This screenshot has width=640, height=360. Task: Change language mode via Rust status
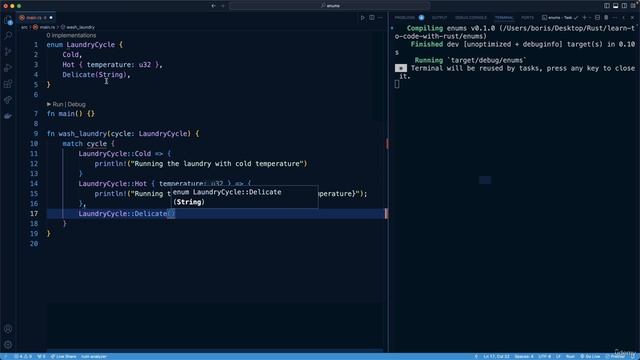(x=570, y=356)
